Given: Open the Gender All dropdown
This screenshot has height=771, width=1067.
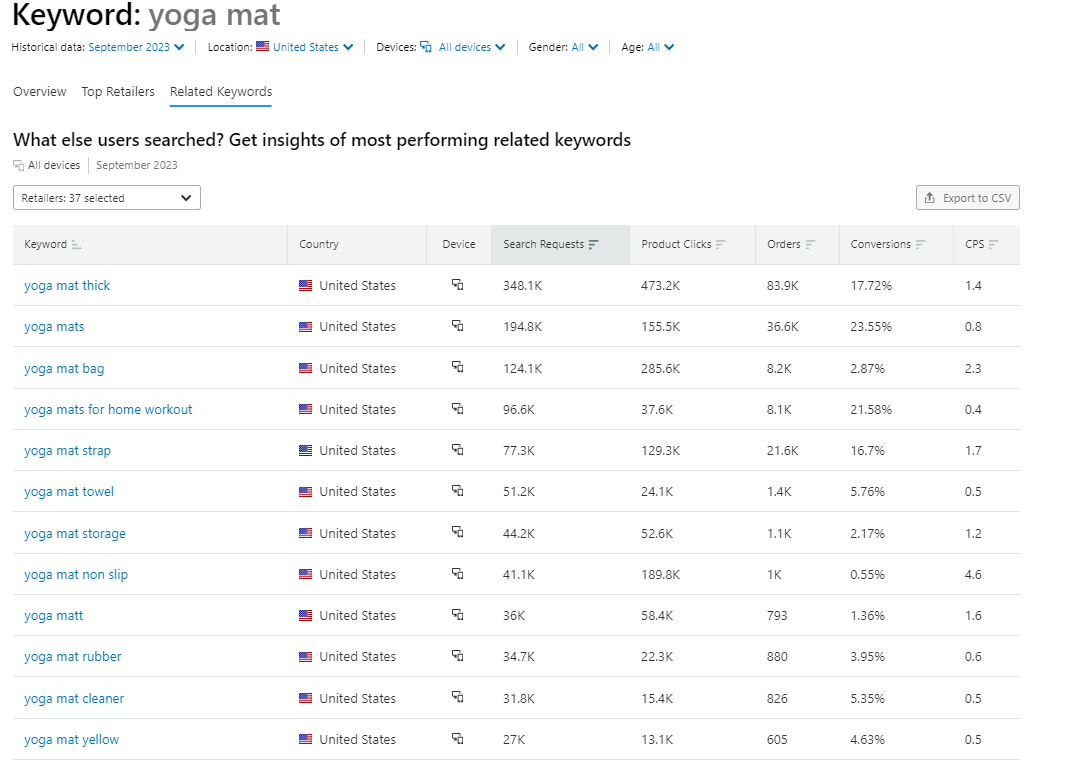Looking at the screenshot, I should tap(585, 47).
